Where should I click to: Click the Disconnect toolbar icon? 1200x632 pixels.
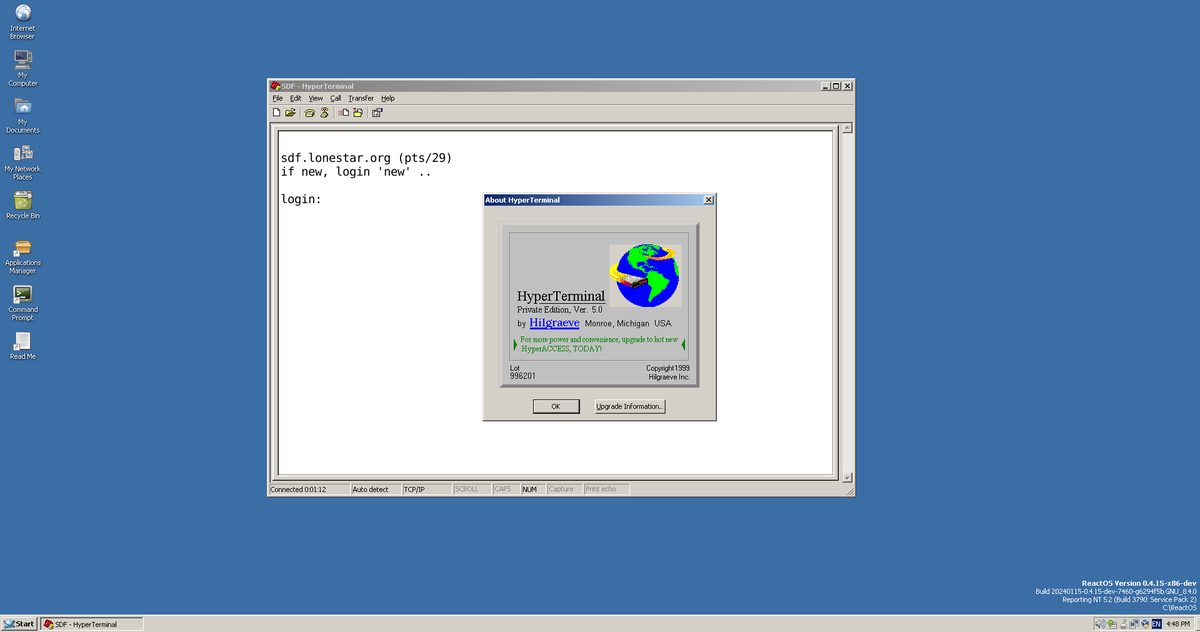[324, 113]
